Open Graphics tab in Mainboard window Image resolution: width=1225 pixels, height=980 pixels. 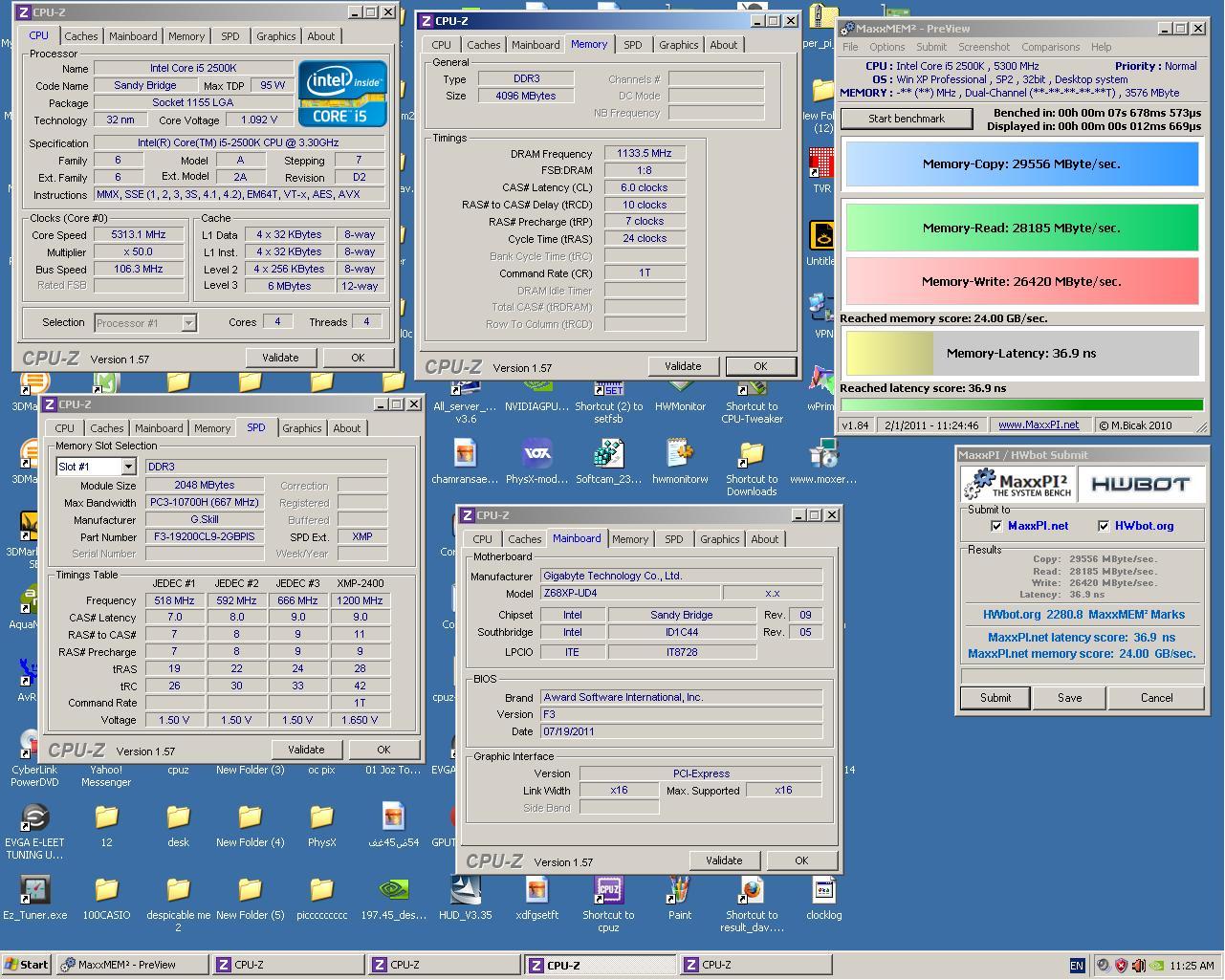(x=720, y=539)
